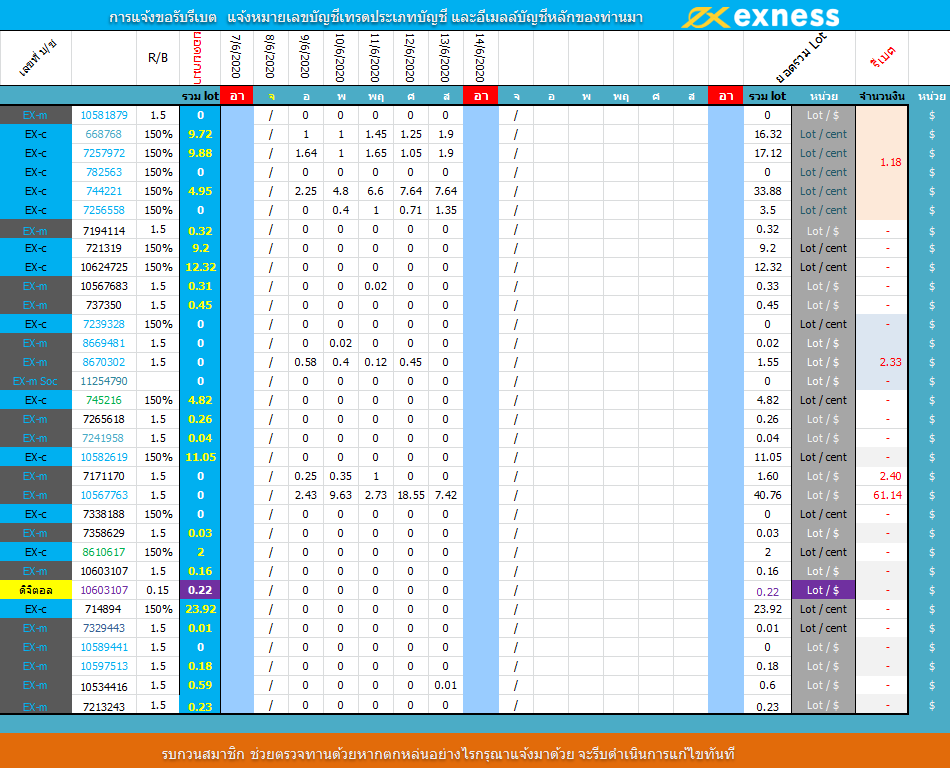Click account number 8670302

click(104, 362)
